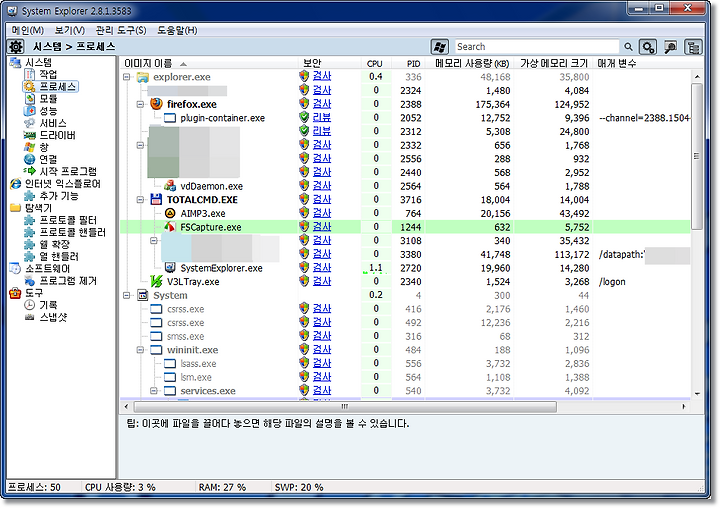The image size is (720, 508).
Task: Open the 도움말(H) menu
Action: [177, 30]
